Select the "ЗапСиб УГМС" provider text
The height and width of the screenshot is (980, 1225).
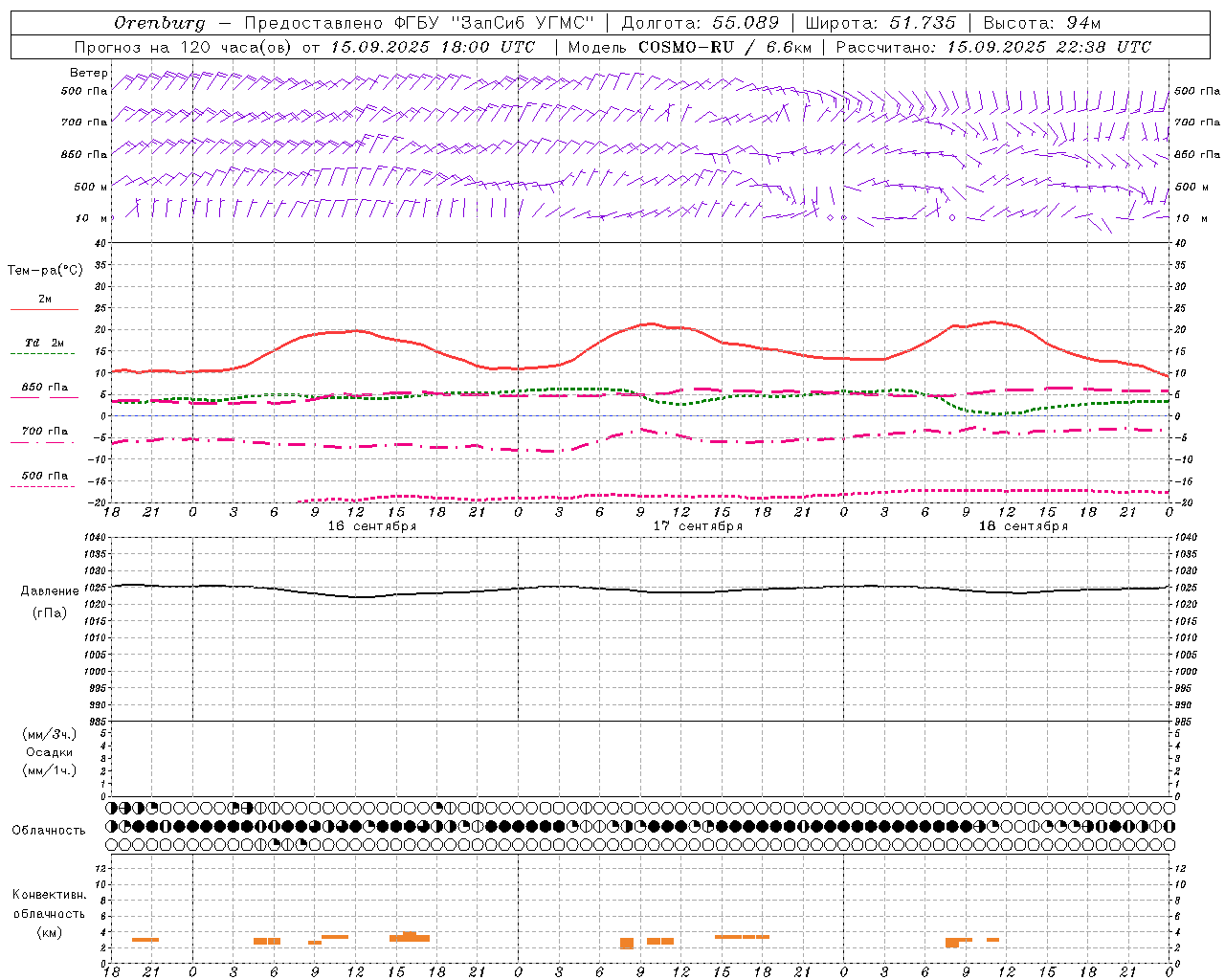coord(522,23)
